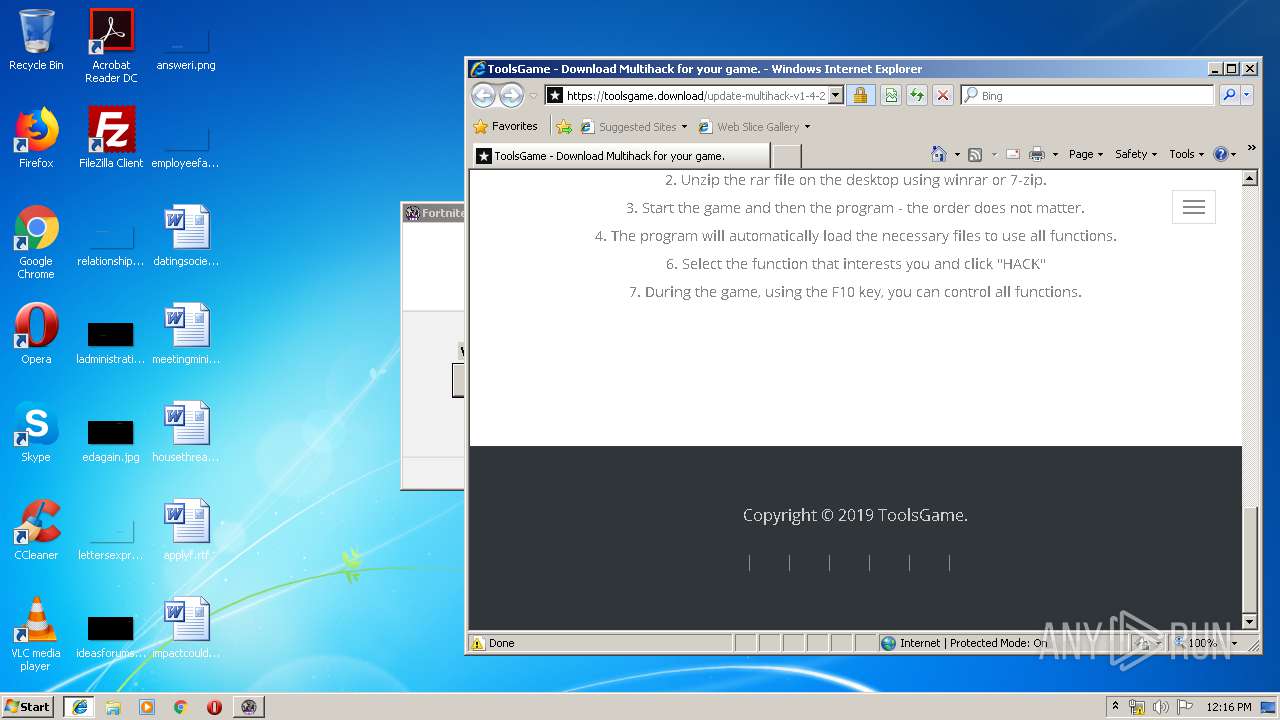
Task: Select the answeri.png desktop file
Action: pyautogui.click(x=186, y=46)
